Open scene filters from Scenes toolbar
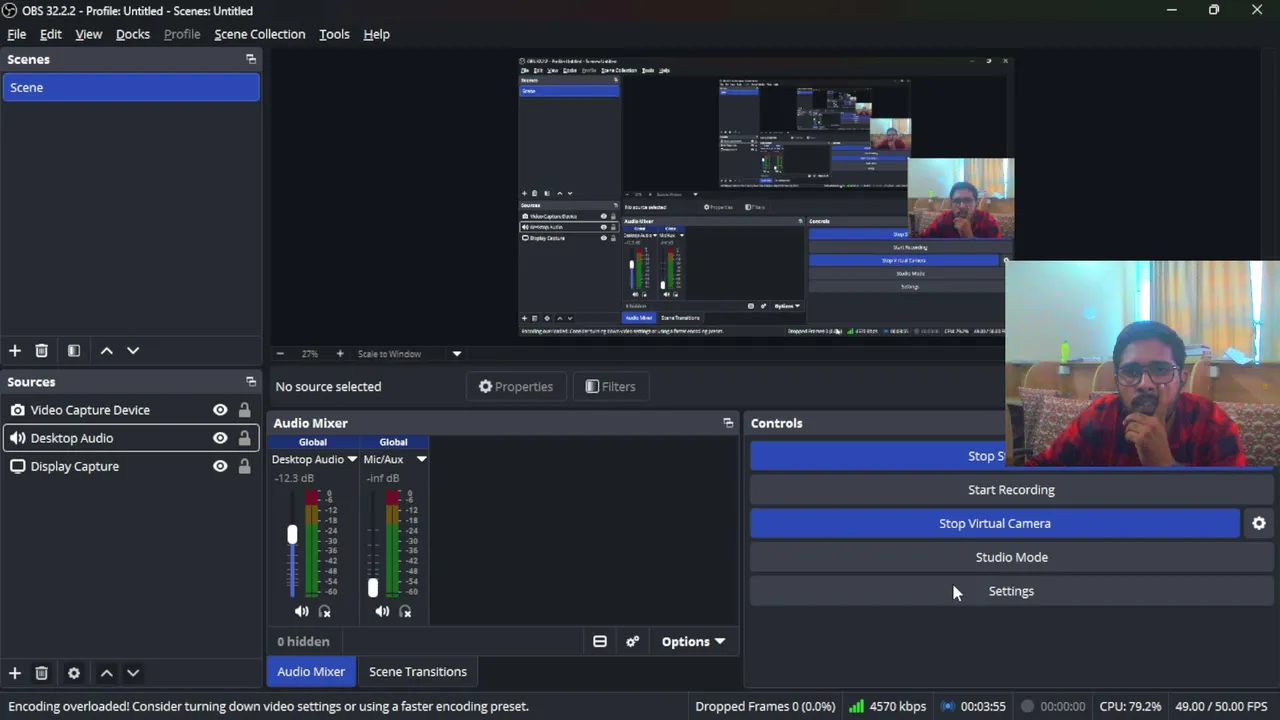The width and height of the screenshot is (1280, 720). (x=74, y=351)
